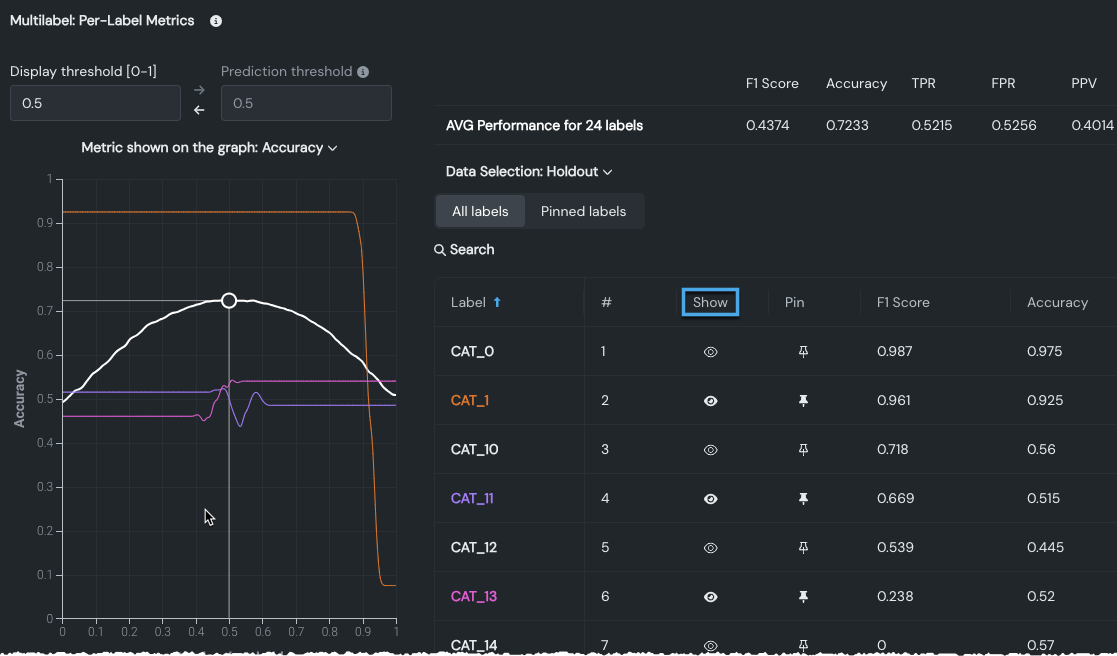Unpin the CAT_13 label
This screenshot has width=1117, height=656.
803,597
